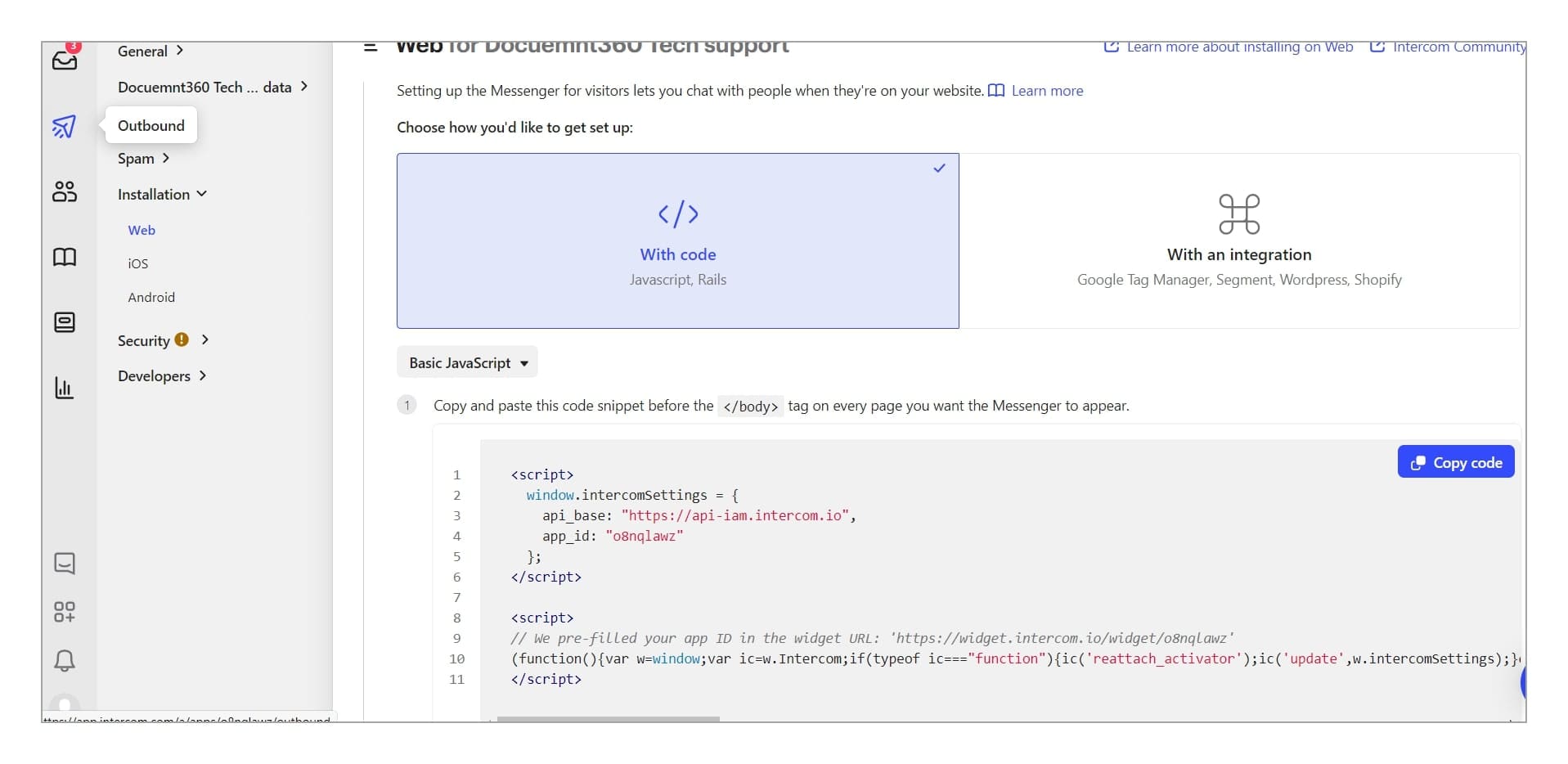The image size is (1568, 764).
Task: Click the Javascript, Rails subtitle text
Action: (678, 280)
